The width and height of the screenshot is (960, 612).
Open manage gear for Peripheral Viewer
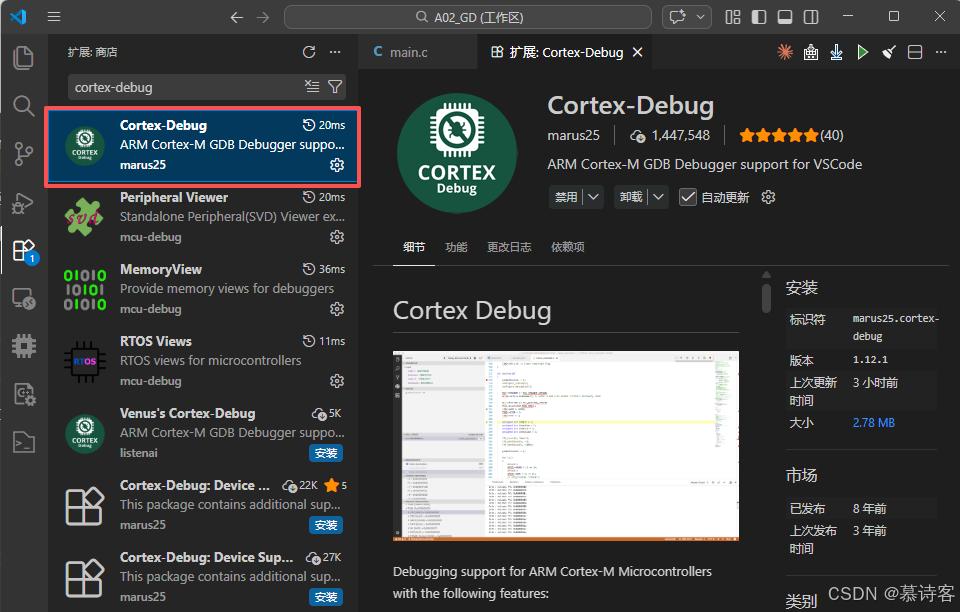coord(337,237)
